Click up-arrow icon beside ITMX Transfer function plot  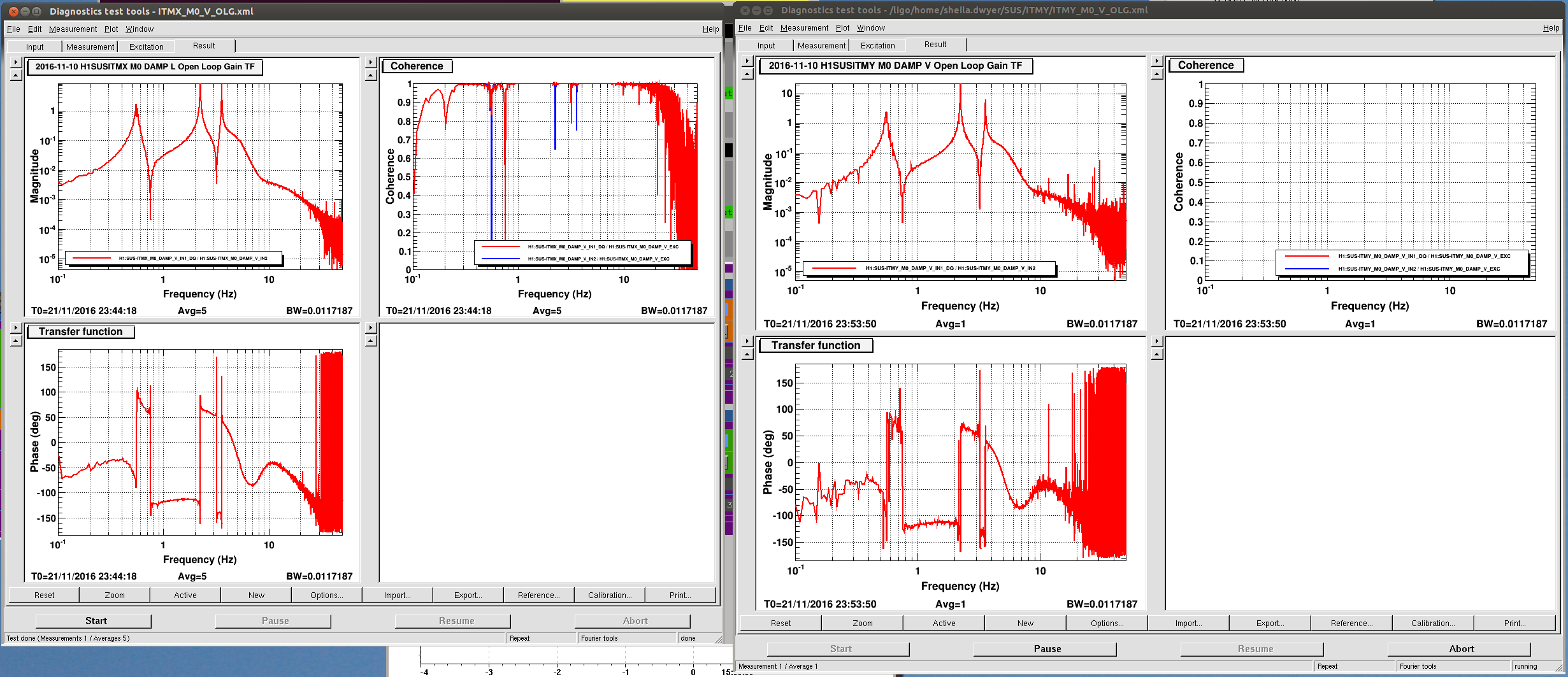(x=16, y=341)
